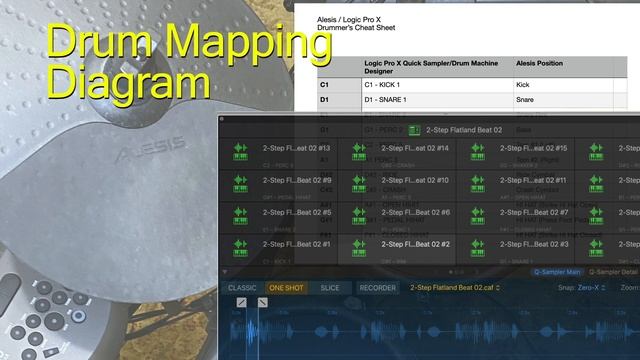This screenshot has height=360, width=640.
Task: Select the sampler icon of pad Beat 02 #11
Action: pos(478,184)
